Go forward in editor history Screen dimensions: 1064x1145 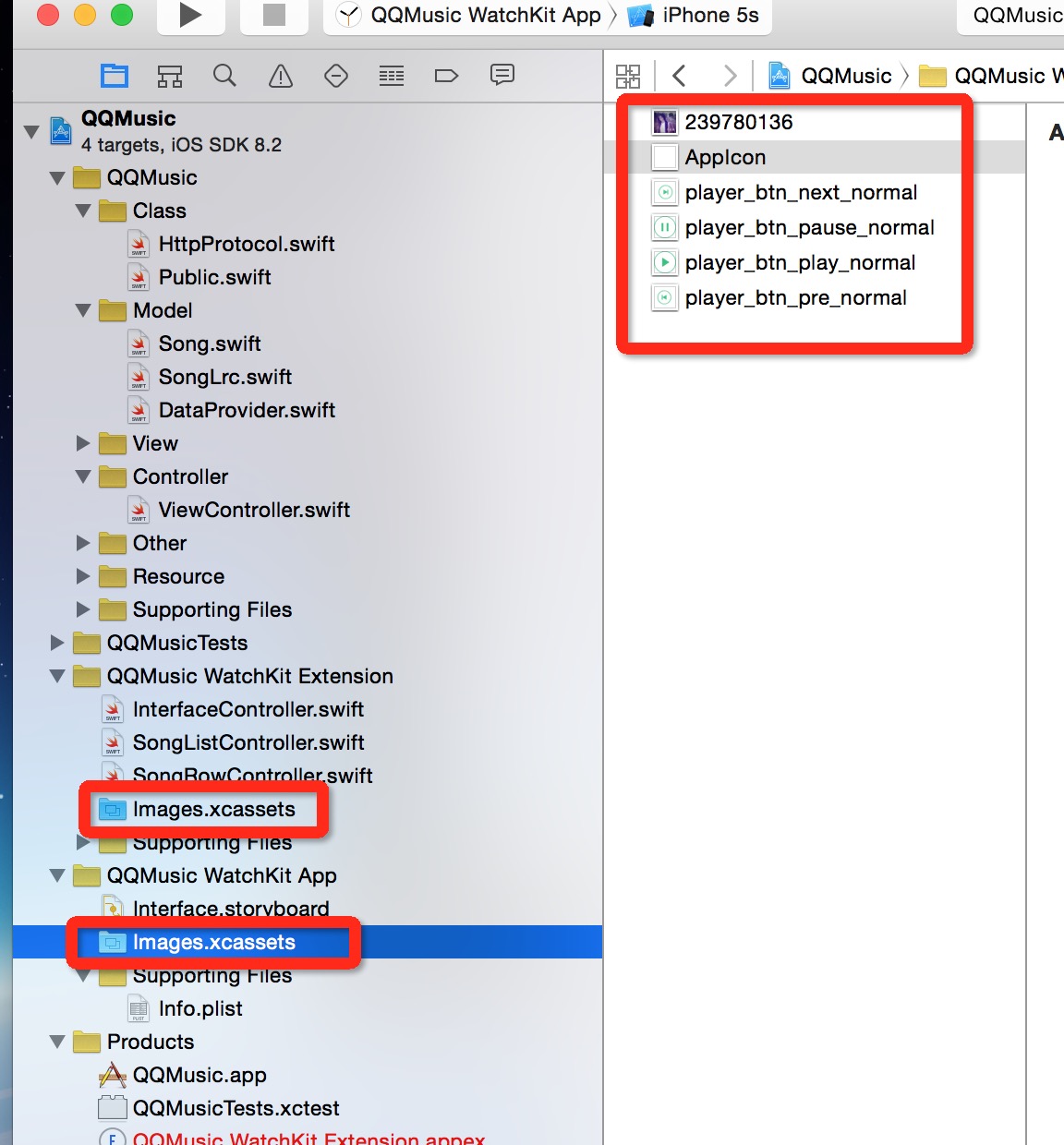click(x=731, y=76)
